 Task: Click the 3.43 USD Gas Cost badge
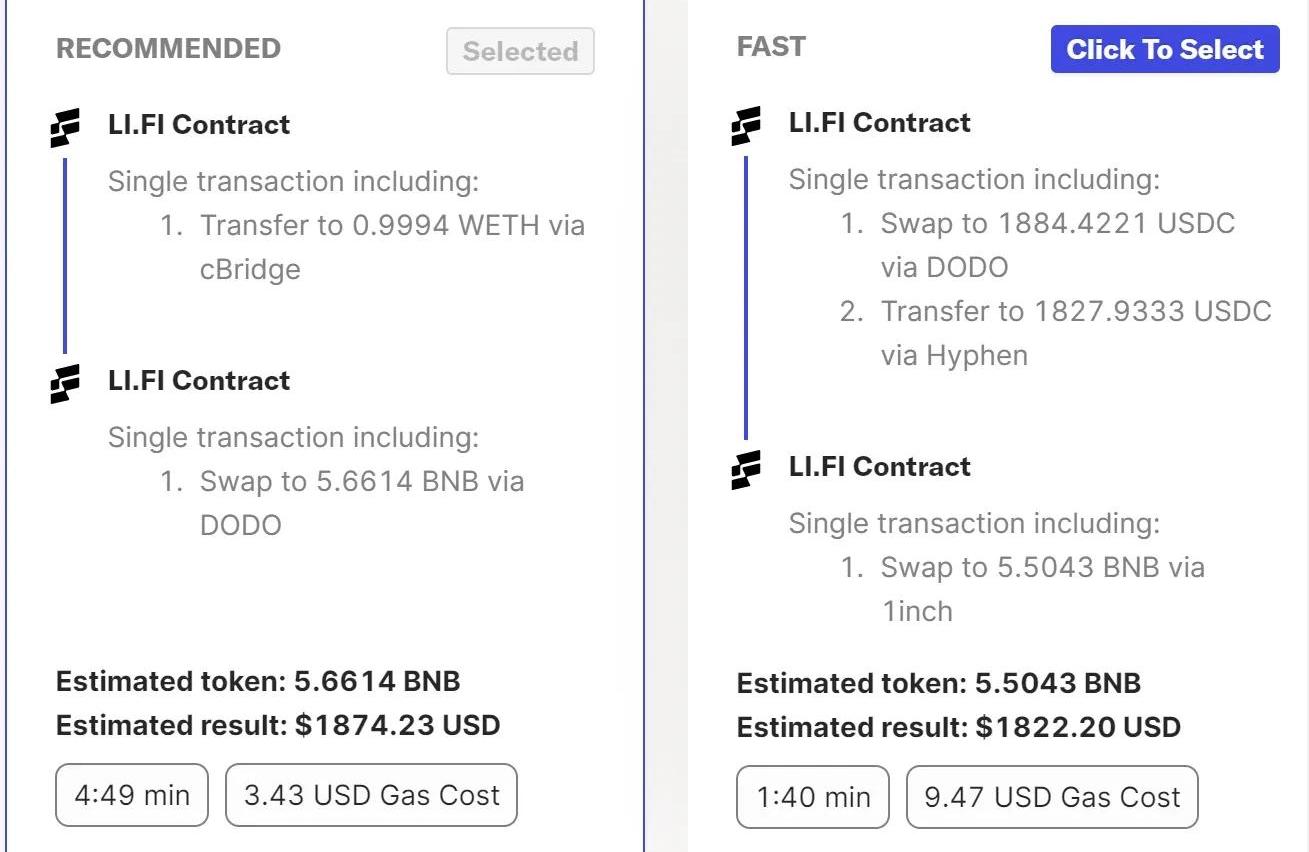point(371,795)
